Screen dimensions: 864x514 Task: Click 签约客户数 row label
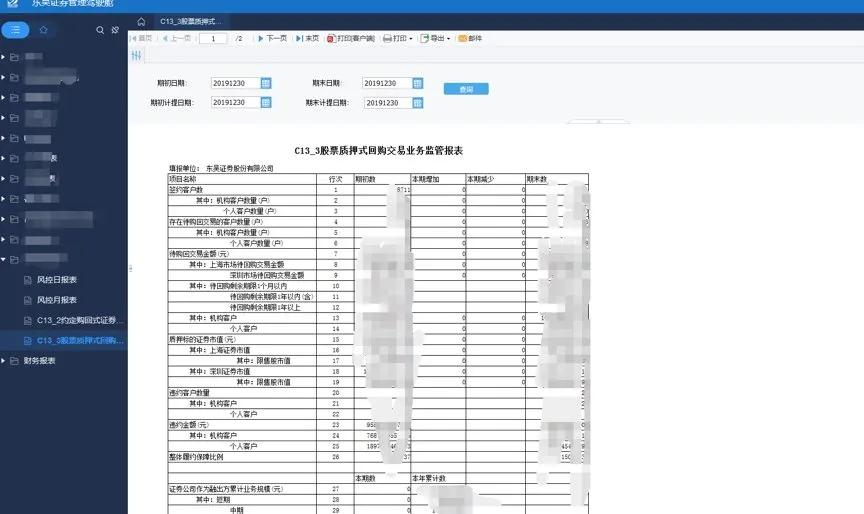point(186,190)
